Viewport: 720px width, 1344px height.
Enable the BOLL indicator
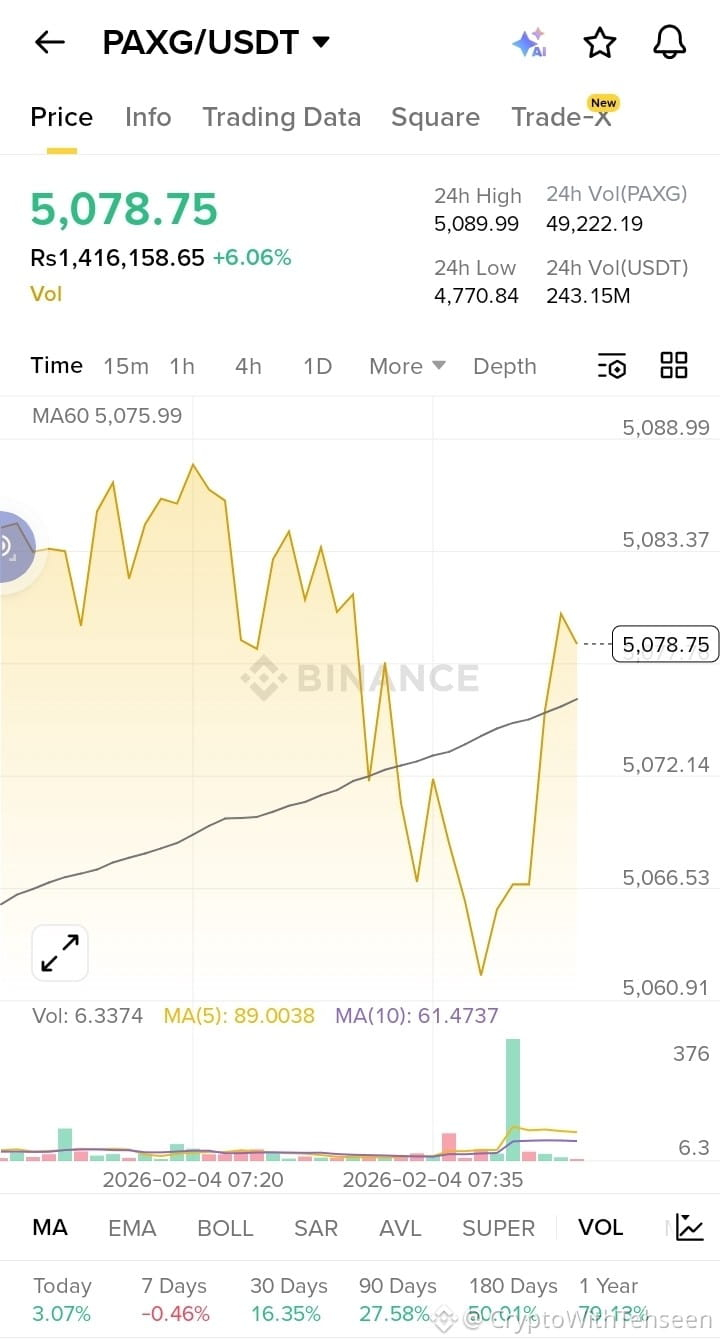point(225,1228)
